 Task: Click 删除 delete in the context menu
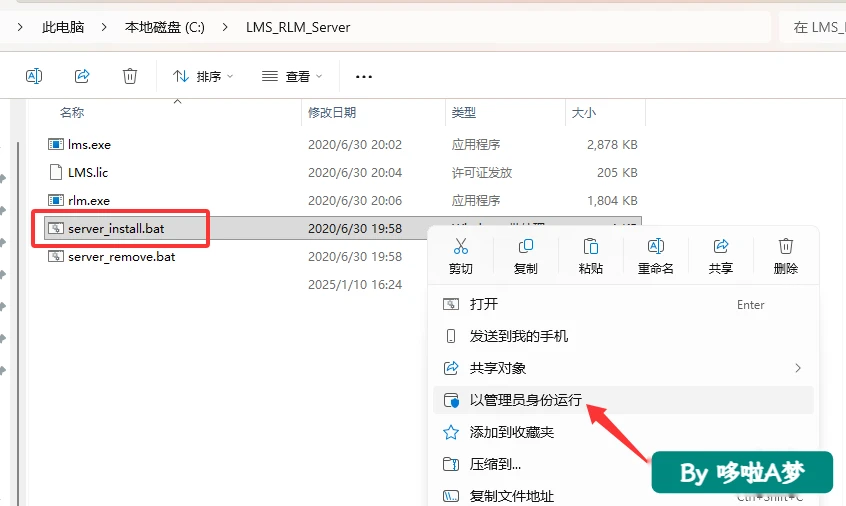click(x=786, y=257)
